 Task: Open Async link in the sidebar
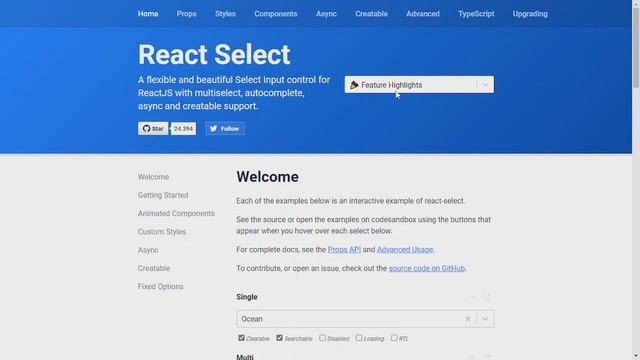pyautogui.click(x=148, y=250)
